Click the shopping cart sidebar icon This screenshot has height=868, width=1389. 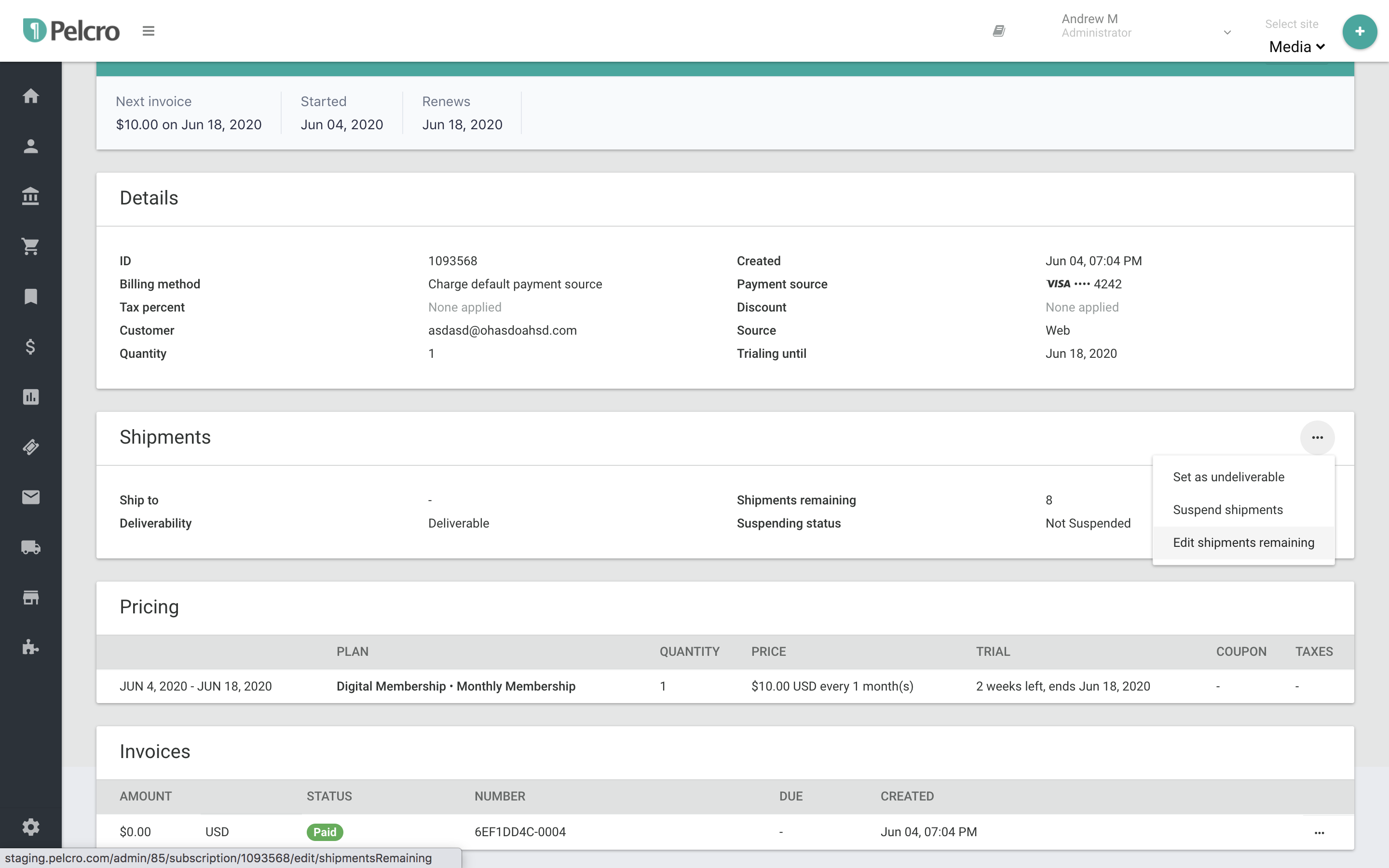(30, 247)
